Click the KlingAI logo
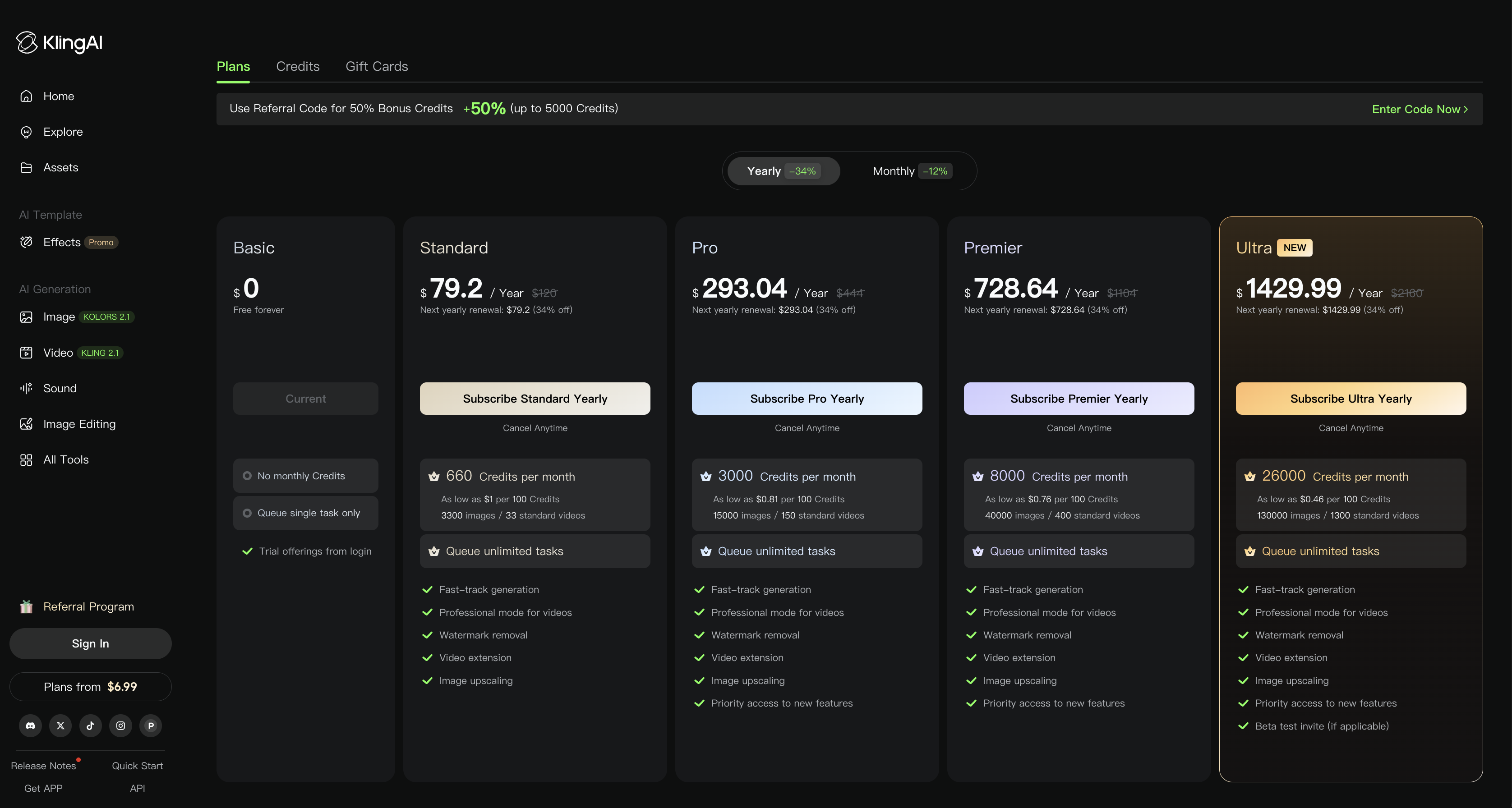The width and height of the screenshot is (1512, 808). point(59,42)
